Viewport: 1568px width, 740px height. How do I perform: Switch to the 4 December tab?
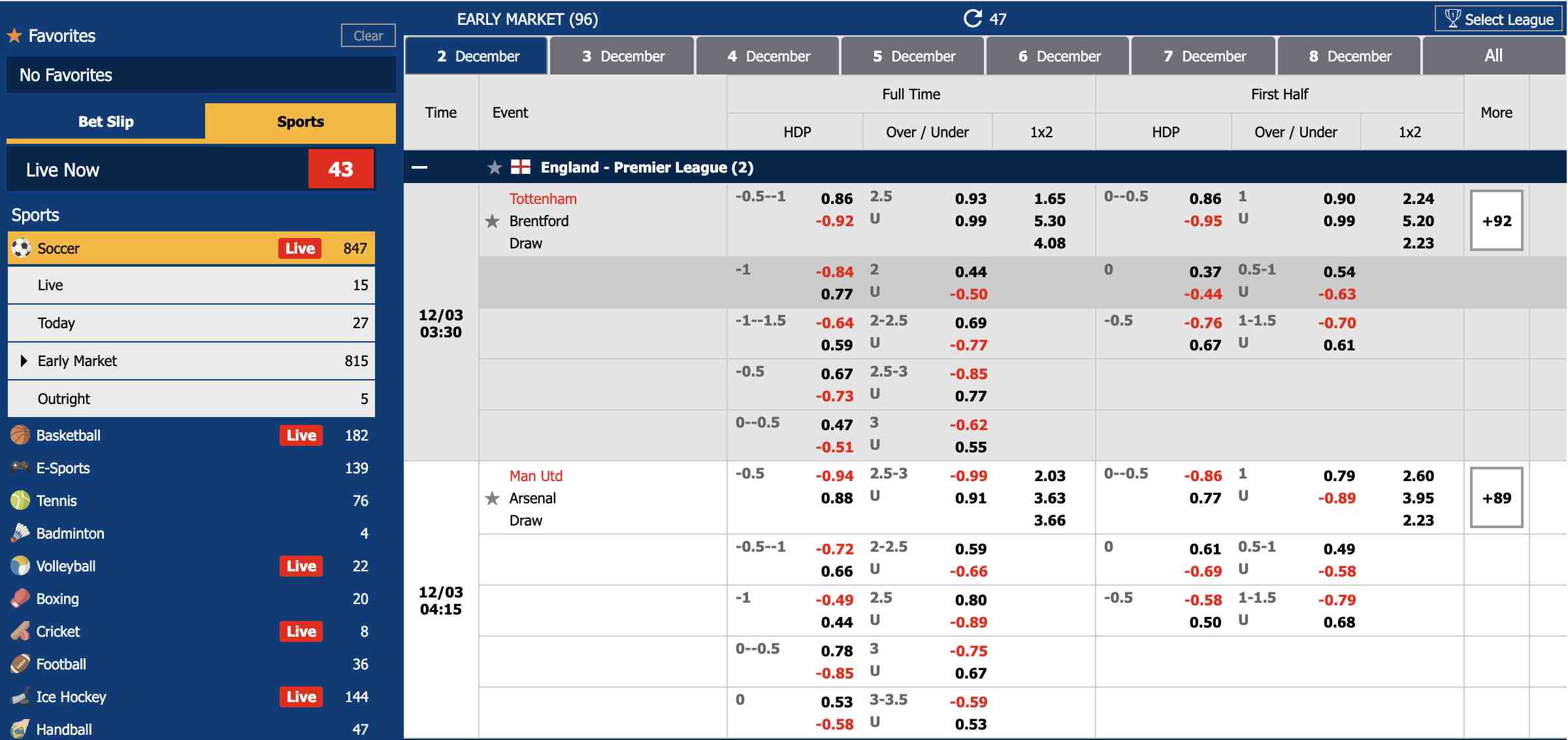(768, 56)
